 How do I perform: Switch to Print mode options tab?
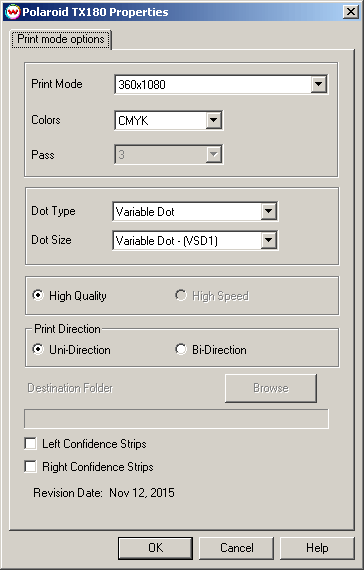click(x=61, y=39)
